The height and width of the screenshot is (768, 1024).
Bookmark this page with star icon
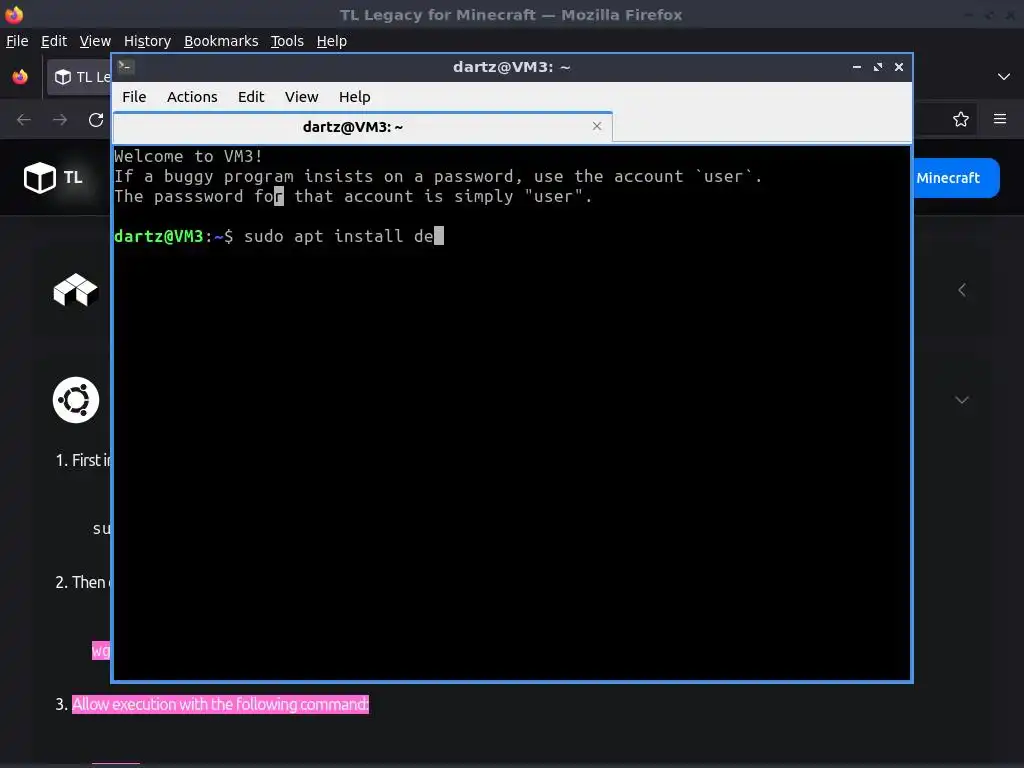click(961, 119)
